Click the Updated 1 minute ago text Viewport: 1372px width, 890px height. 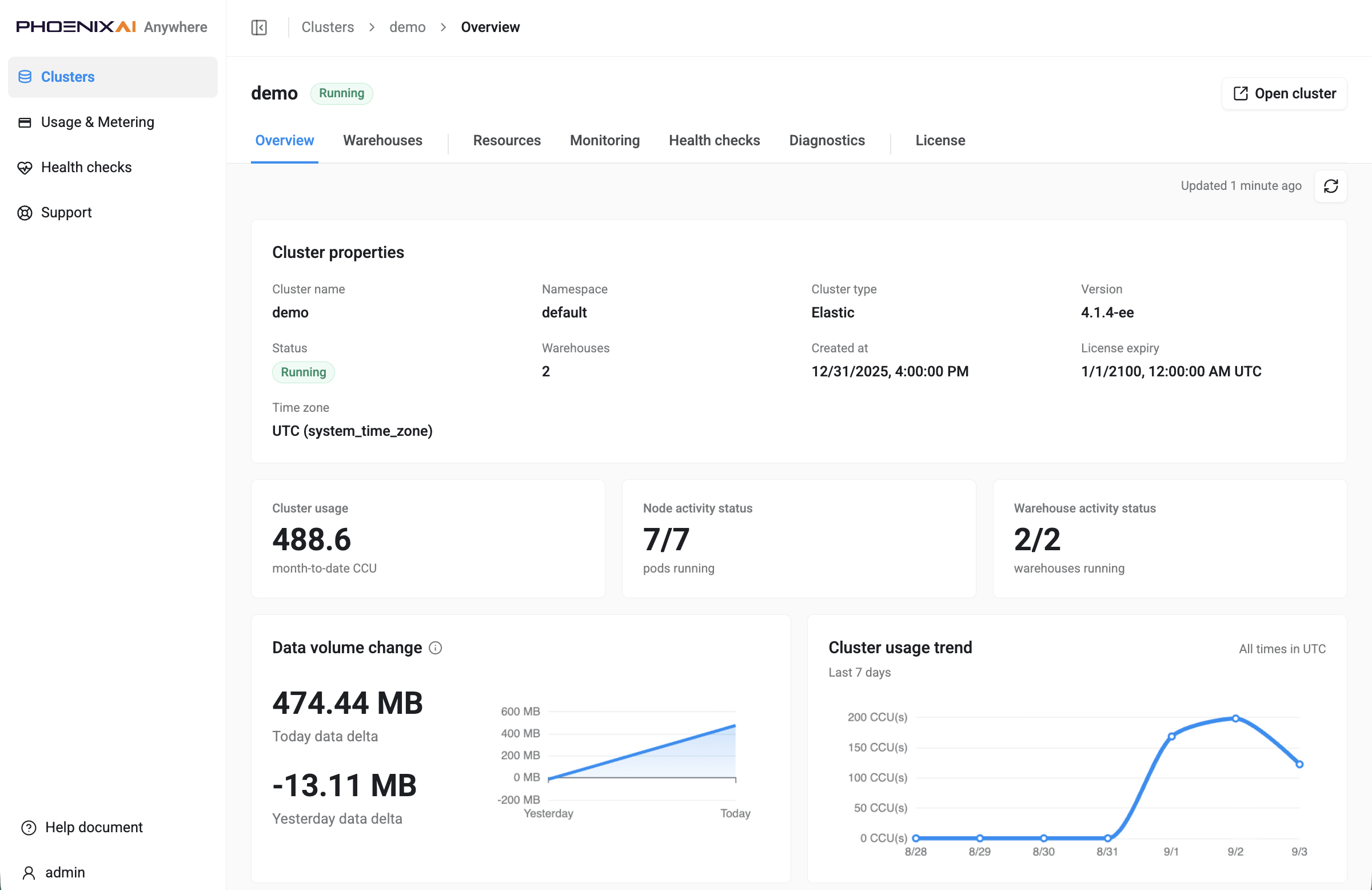1241,186
